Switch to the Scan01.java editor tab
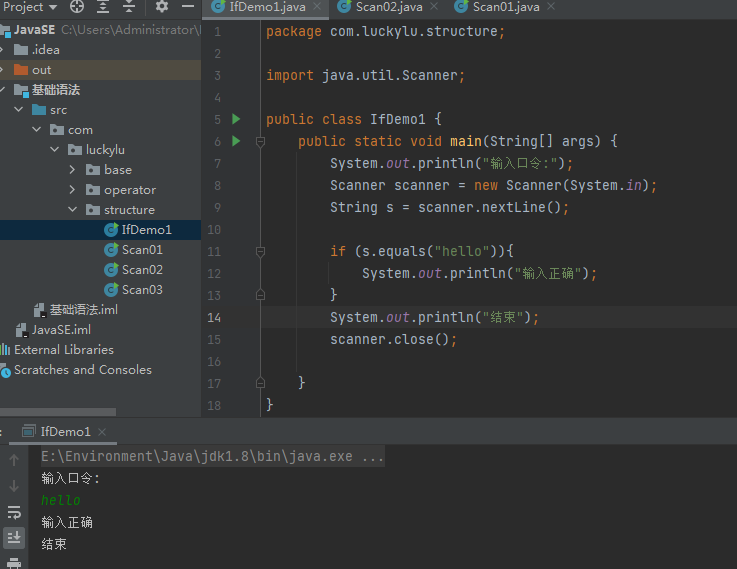The height and width of the screenshot is (569, 737). 505,8
